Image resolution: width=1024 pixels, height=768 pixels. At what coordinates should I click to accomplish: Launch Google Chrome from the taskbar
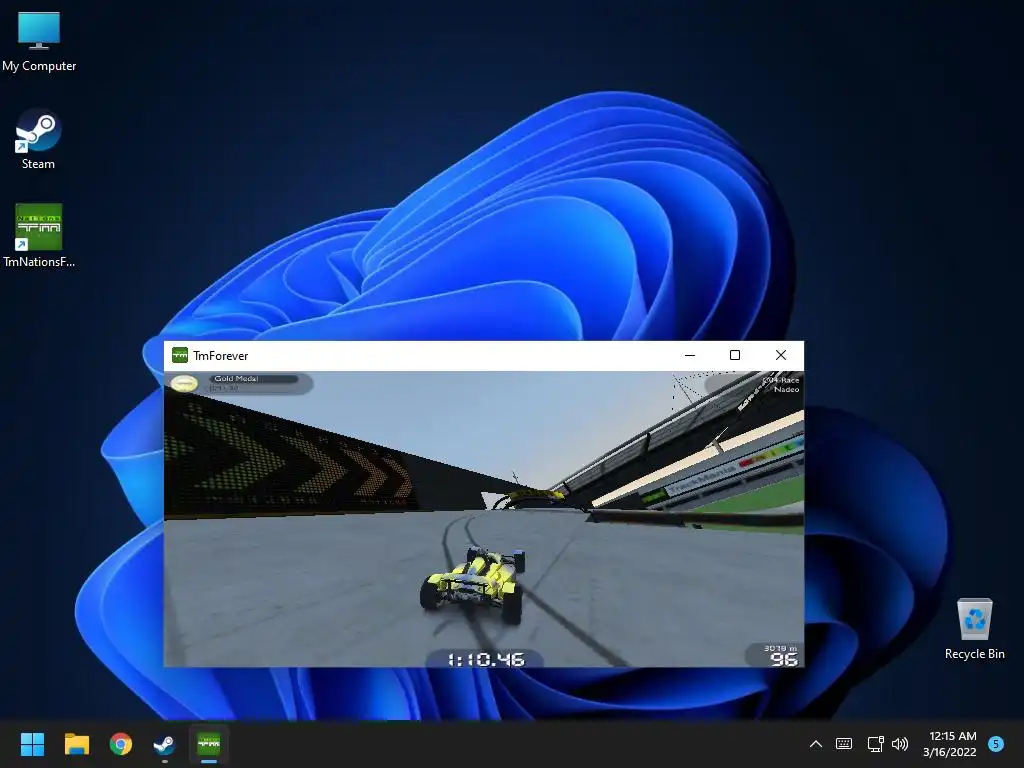tap(121, 744)
